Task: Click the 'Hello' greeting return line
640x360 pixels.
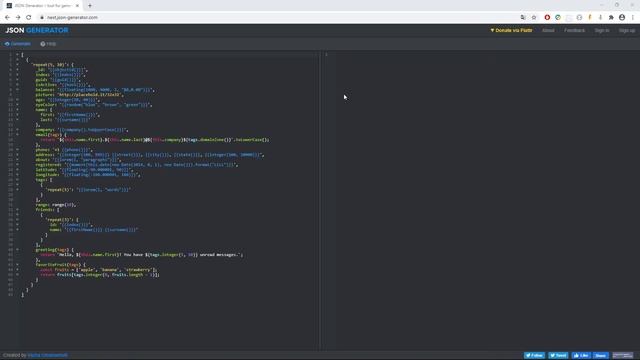Action: (x=142, y=254)
